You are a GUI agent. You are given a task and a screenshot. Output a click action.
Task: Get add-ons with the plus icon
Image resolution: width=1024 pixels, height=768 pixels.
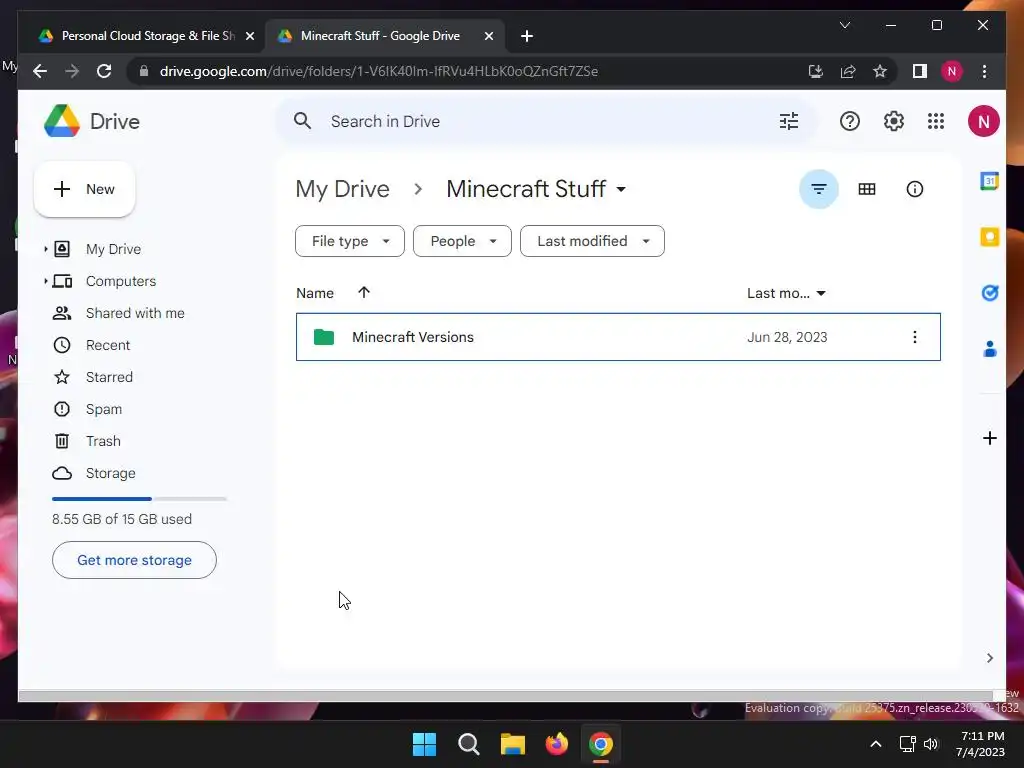click(989, 438)
